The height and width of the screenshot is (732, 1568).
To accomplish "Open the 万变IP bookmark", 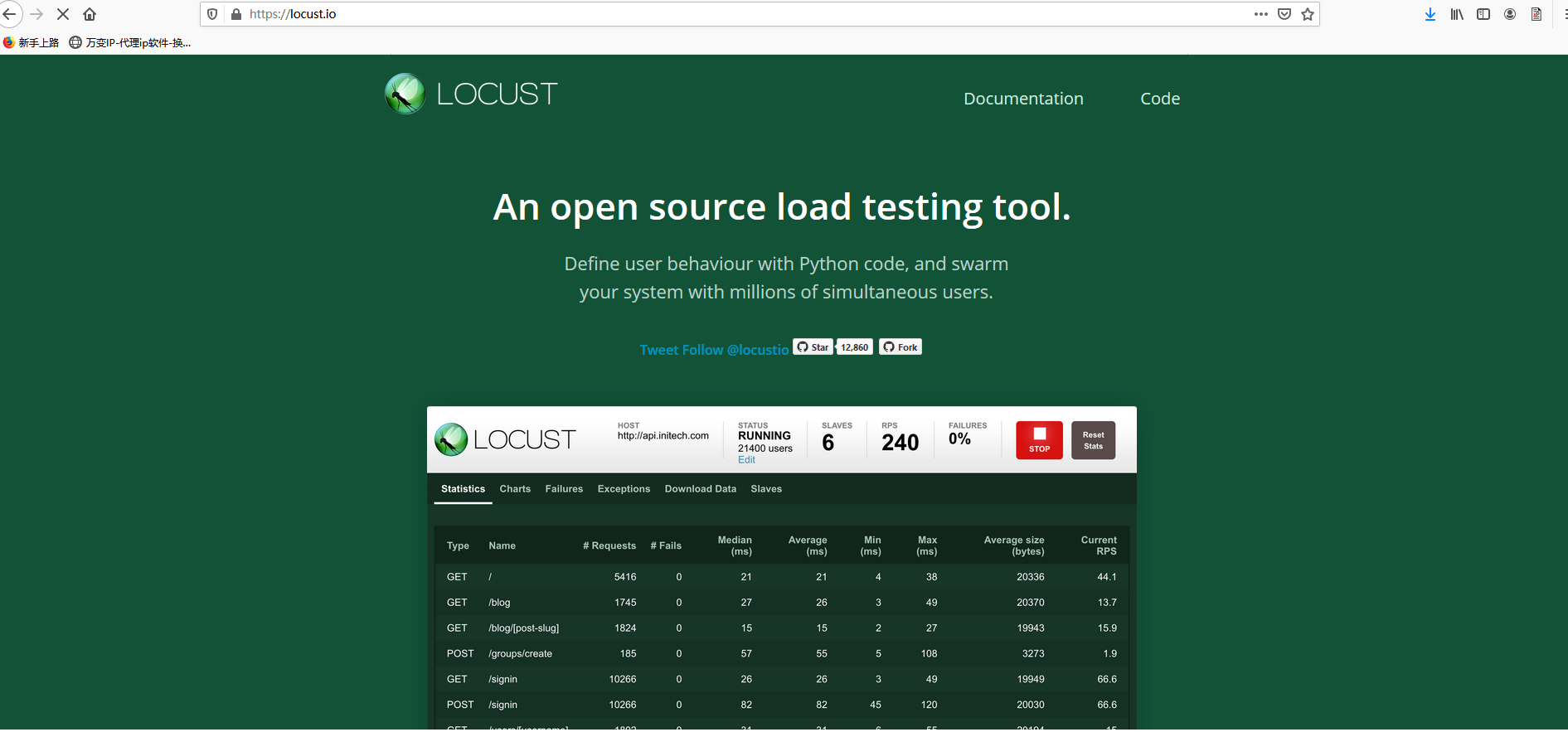I will pyautogui.click(x=130, y=42).
